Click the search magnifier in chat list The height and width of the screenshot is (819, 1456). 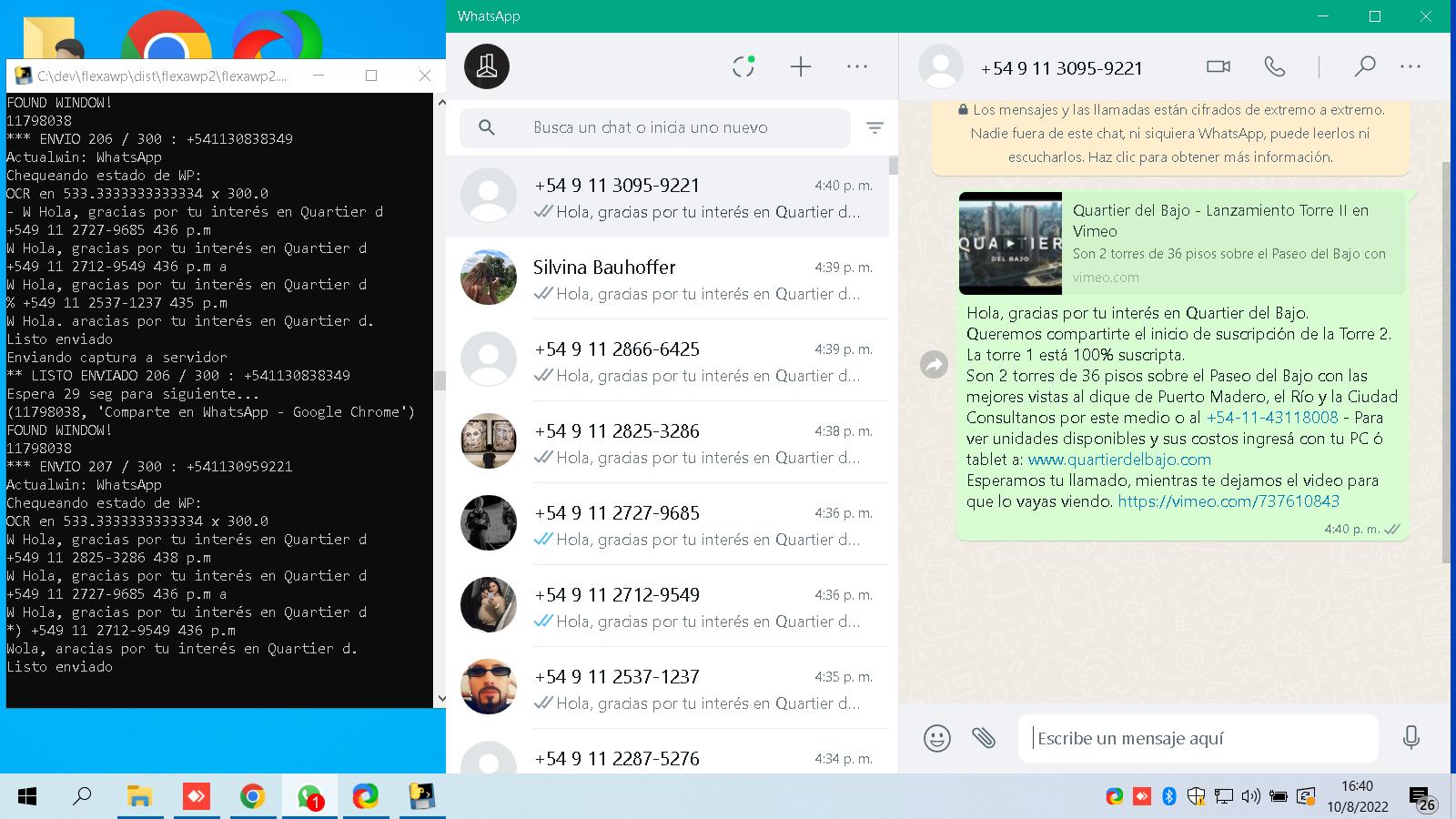tap(487, 127)
